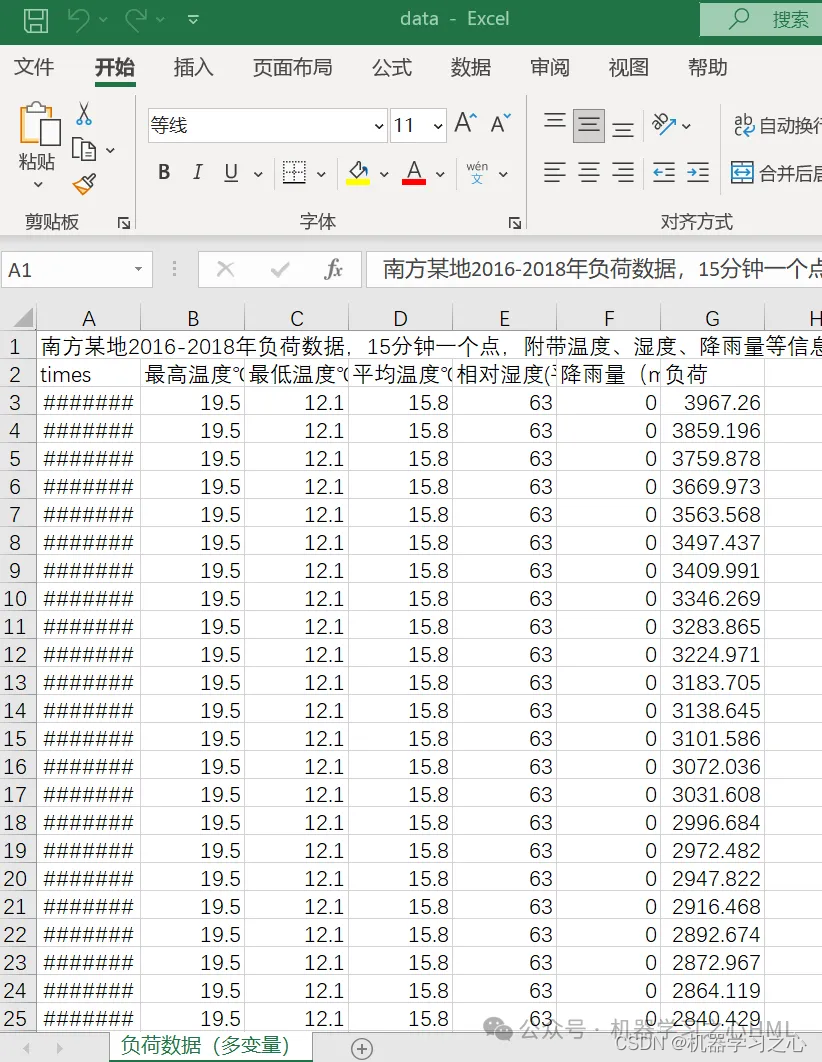Viewport: 822px width, 1062px height.
Task: Click the formula bar text field
Action: tap(594, 270)
